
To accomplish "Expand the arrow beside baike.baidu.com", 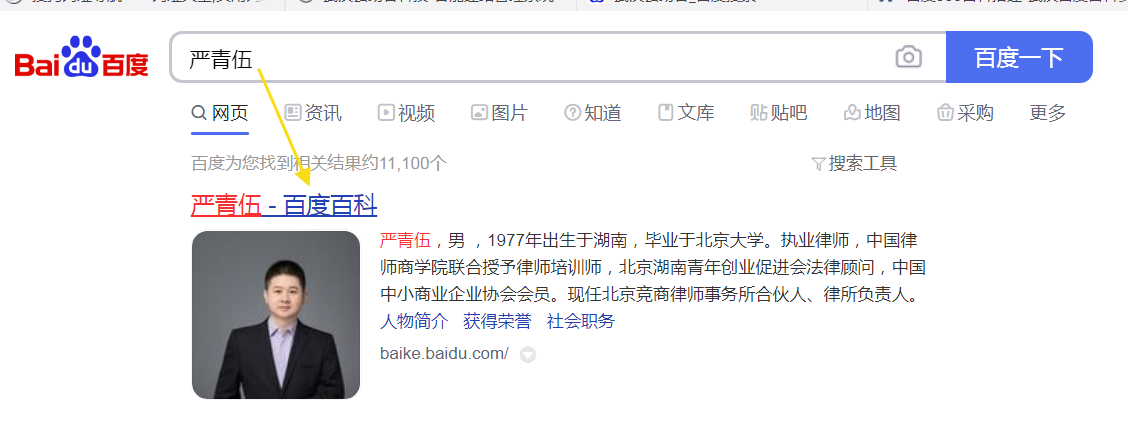I will coord(528,354).
